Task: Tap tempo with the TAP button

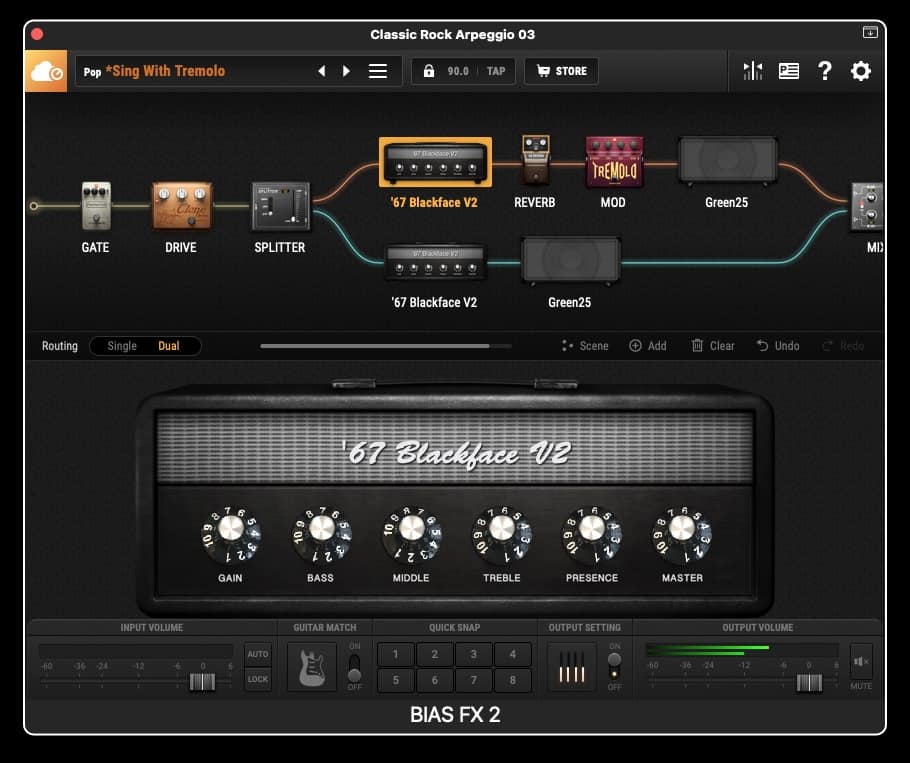Action: [496, 71]
